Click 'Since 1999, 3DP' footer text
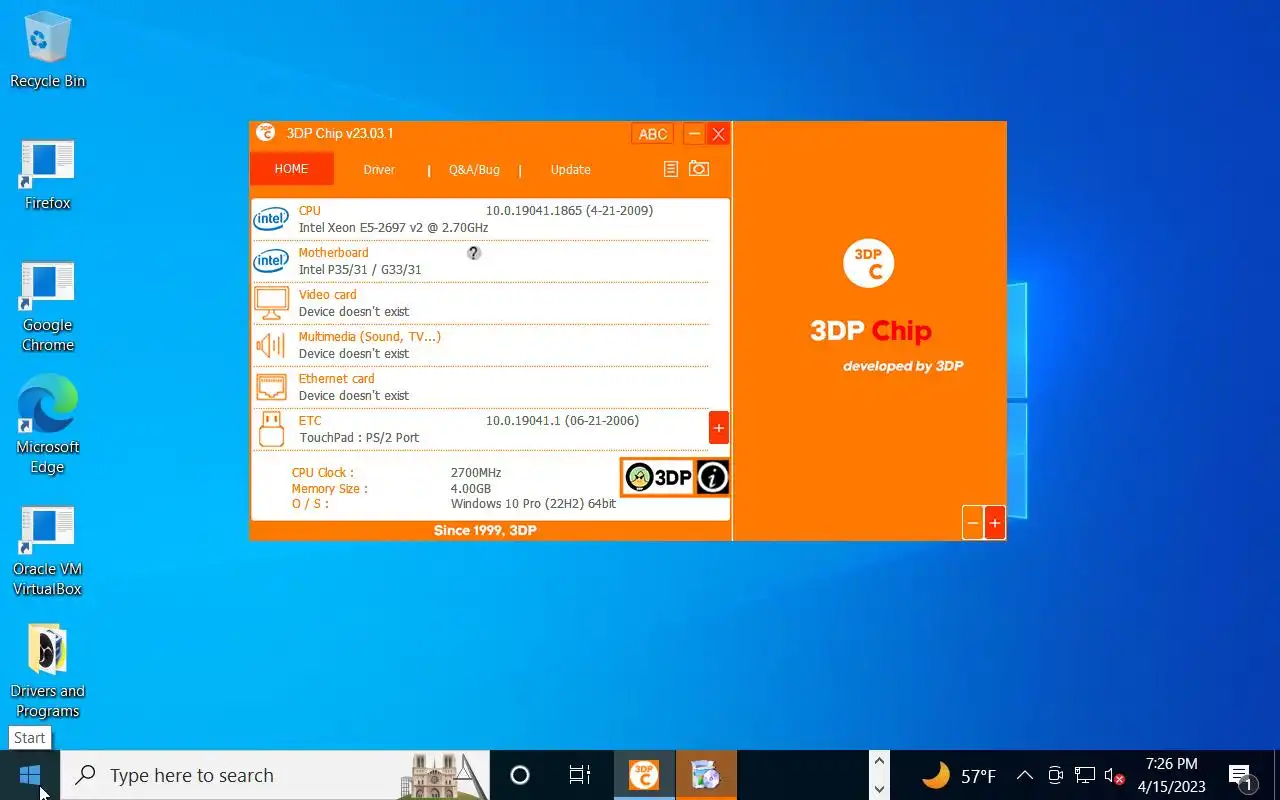The height and width of the screenshot is (800, 1280). (485, 531)
